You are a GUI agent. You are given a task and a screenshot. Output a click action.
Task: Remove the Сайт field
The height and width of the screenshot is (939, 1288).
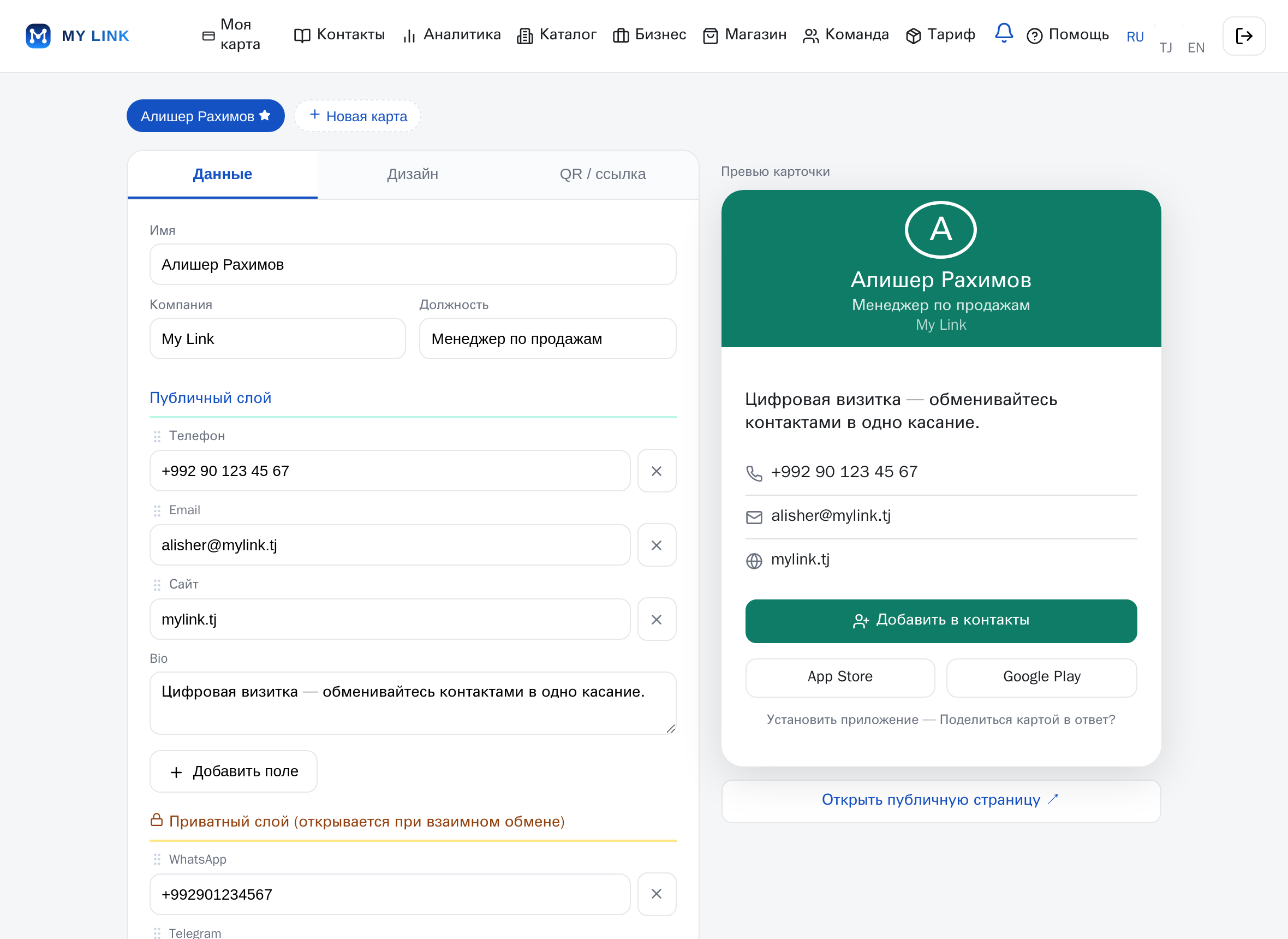pos(656,619)
